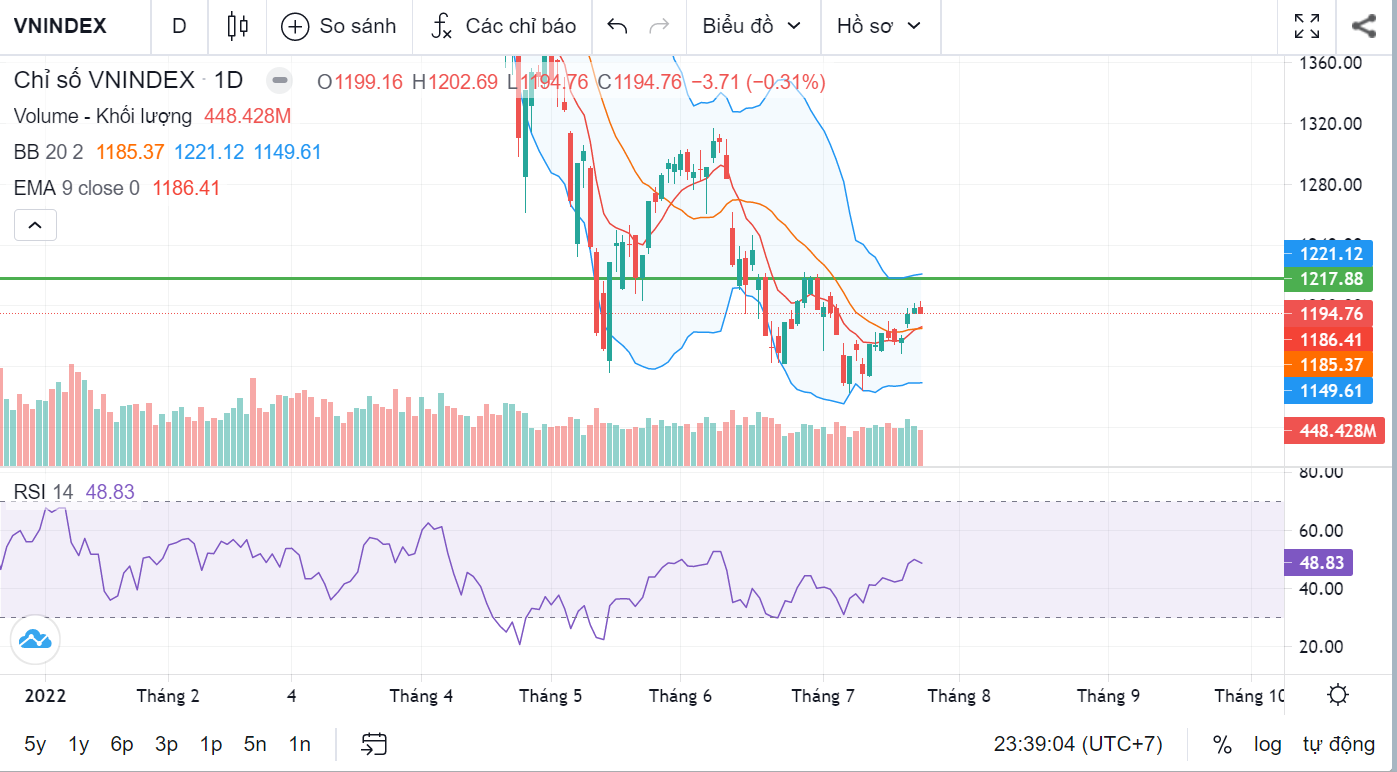
Task: Click the 23:39:04 (UTC+7) timezone display
Action: [1078, 744]
